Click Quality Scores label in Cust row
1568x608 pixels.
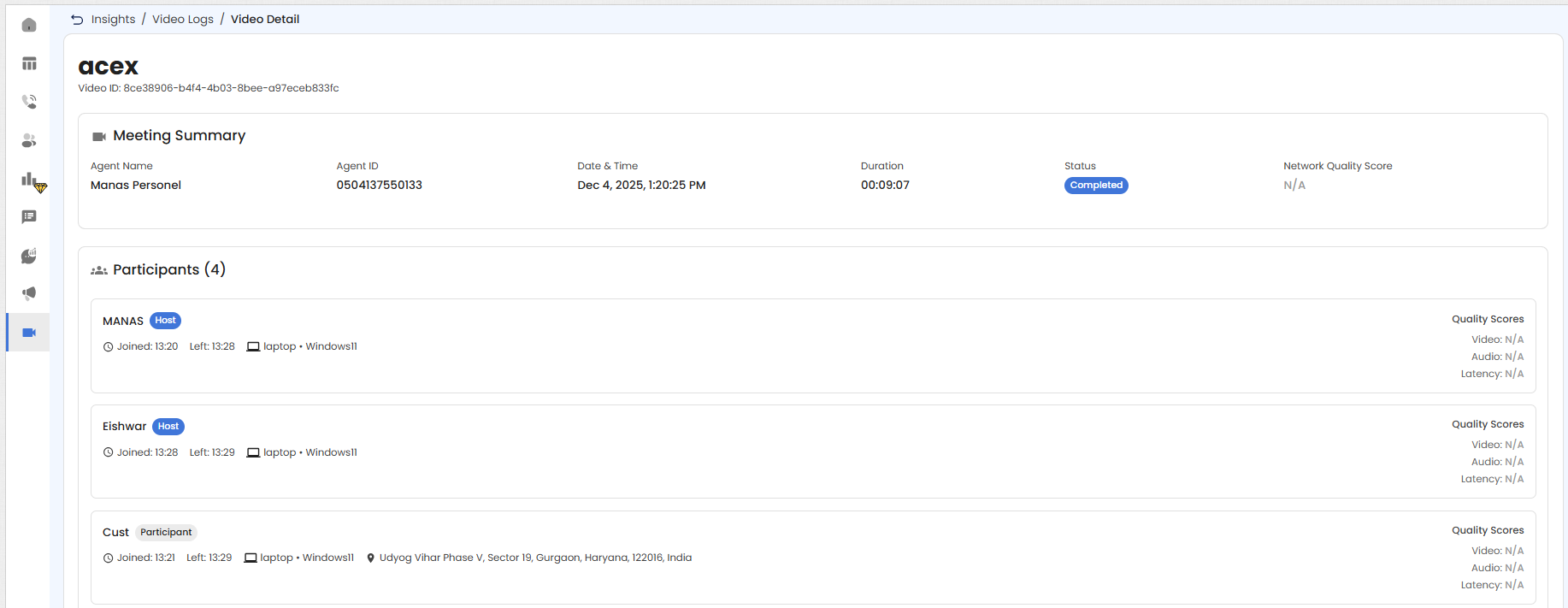[x=1488, y=530]
